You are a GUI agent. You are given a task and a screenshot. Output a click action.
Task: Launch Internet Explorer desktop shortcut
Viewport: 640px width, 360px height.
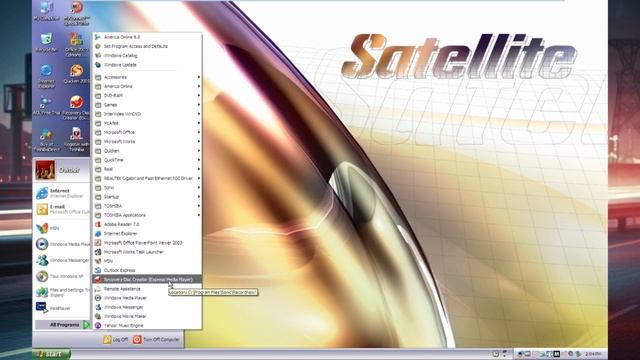coord(46,76)
